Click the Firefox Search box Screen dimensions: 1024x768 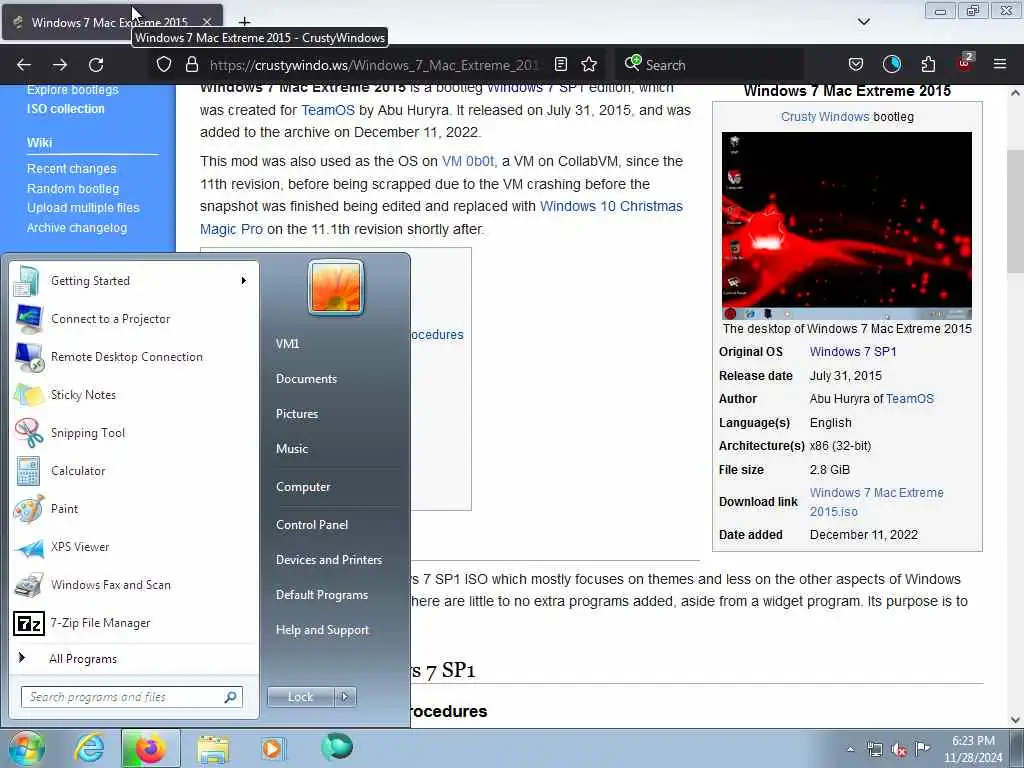click(x=710, y=65)
